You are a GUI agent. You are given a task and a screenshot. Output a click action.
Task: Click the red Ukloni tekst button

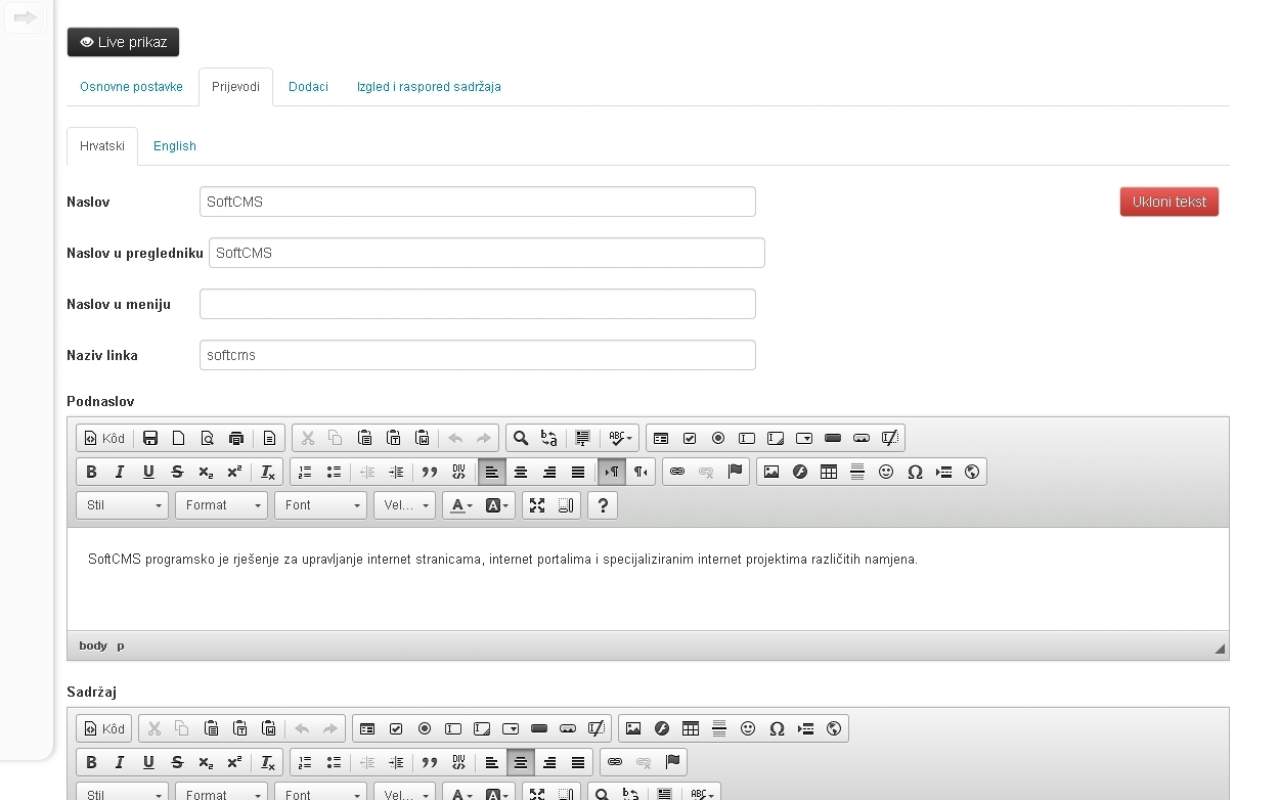point(1169,201)
